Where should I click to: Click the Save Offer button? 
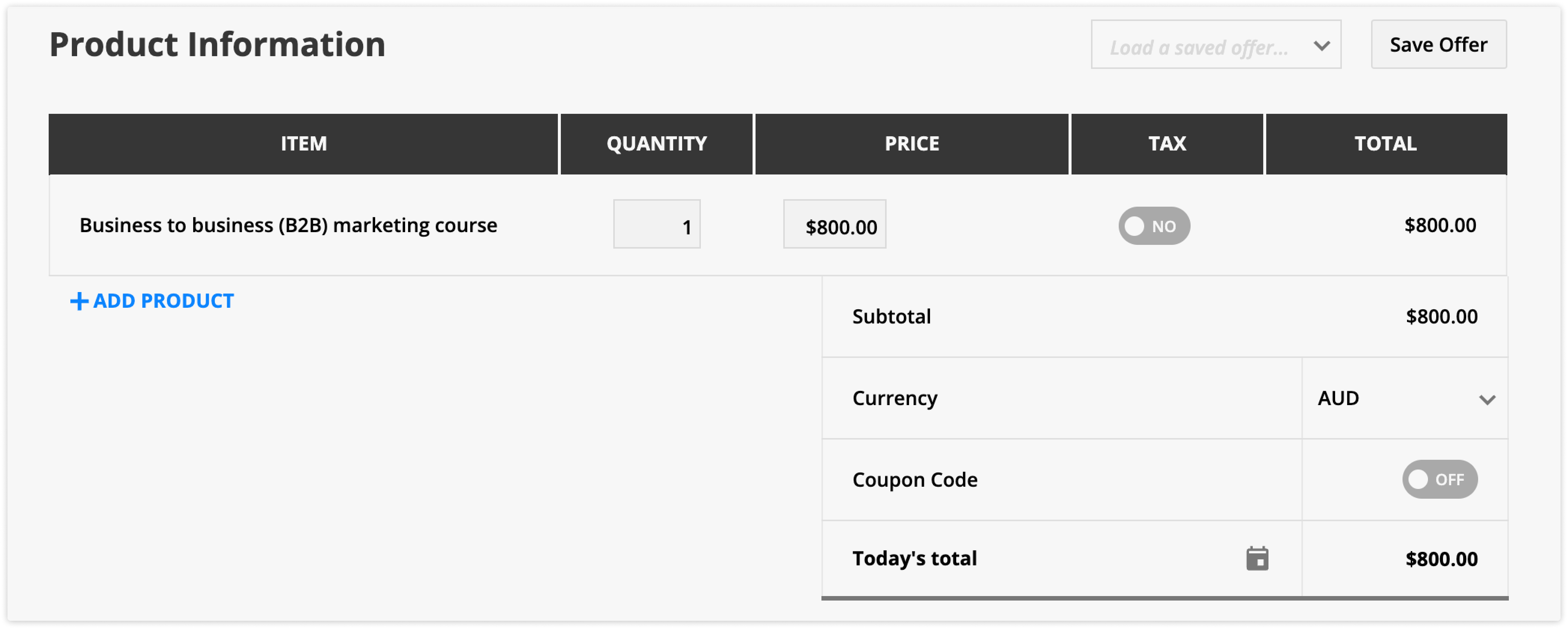[x=1438, y=45]
